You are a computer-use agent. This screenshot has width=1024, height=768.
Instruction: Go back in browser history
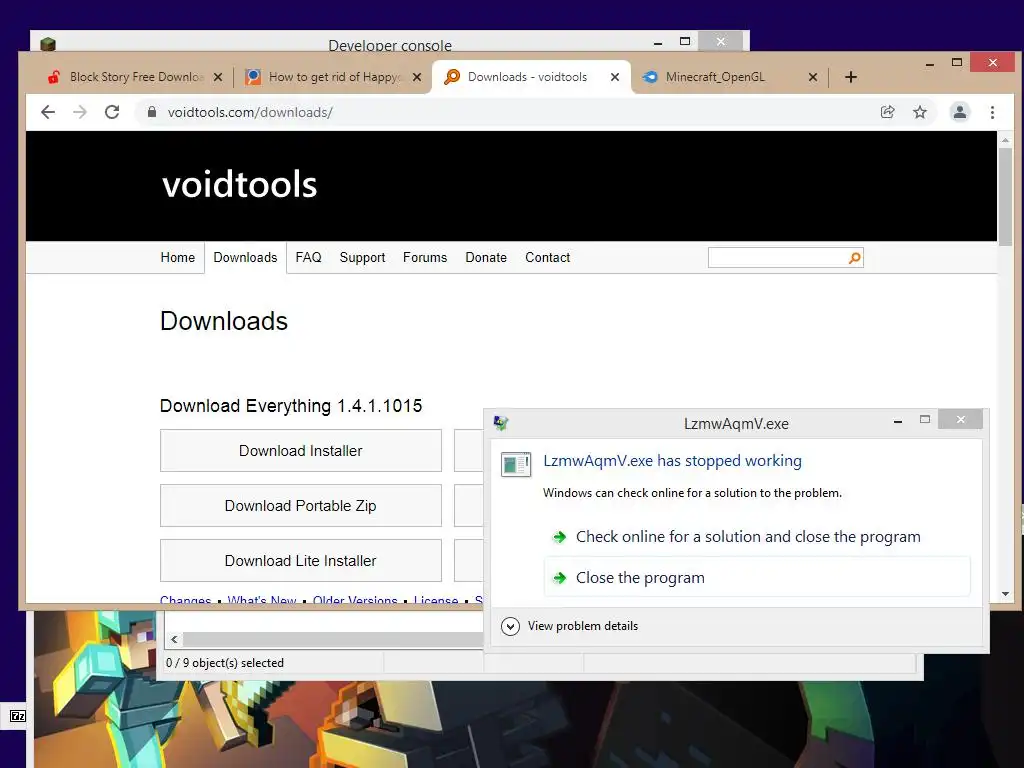(x=48, y=112)
